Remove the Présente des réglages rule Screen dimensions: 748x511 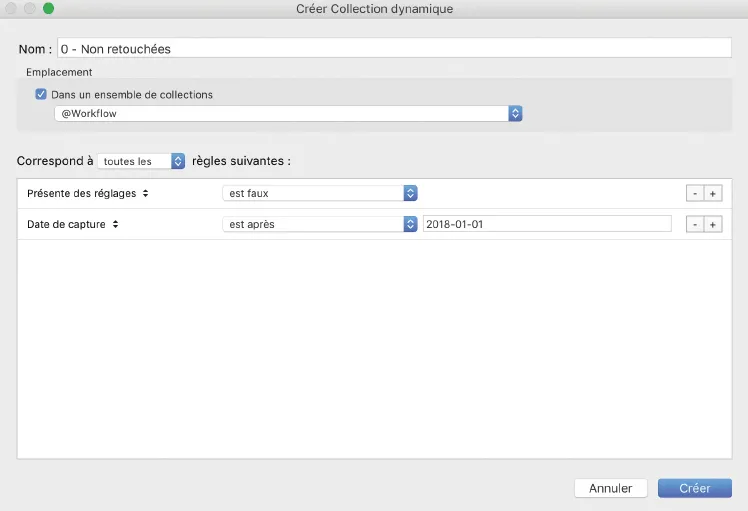coord(694,194)
